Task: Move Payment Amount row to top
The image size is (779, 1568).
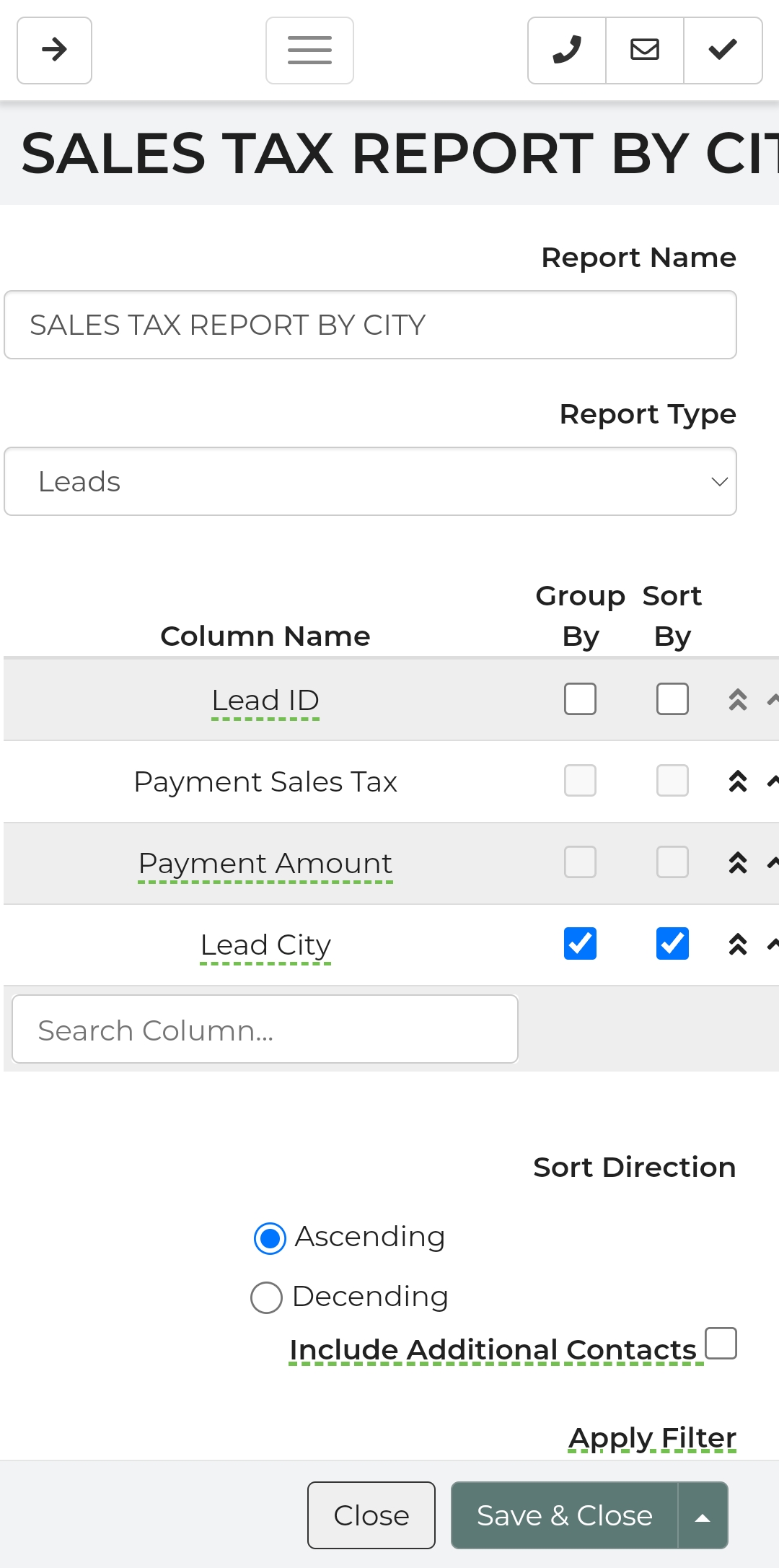Action: (x=738, y=862)
